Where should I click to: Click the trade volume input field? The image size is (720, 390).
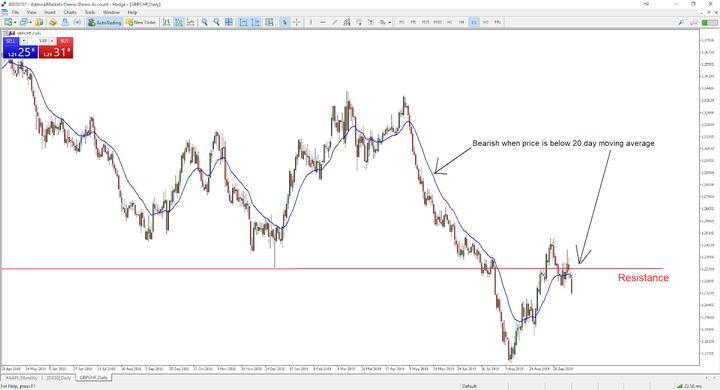[x=38, y=41]
